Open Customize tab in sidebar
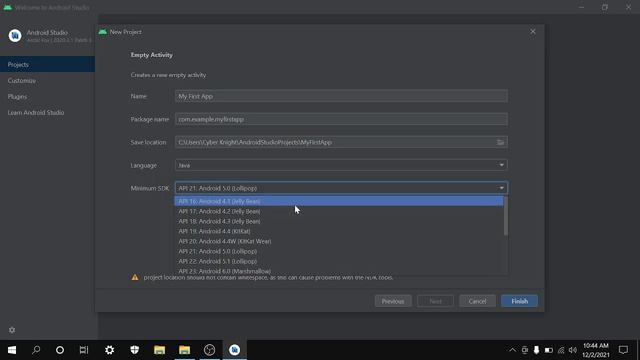This screenshot has height=360, width=640. click(47, 80)
